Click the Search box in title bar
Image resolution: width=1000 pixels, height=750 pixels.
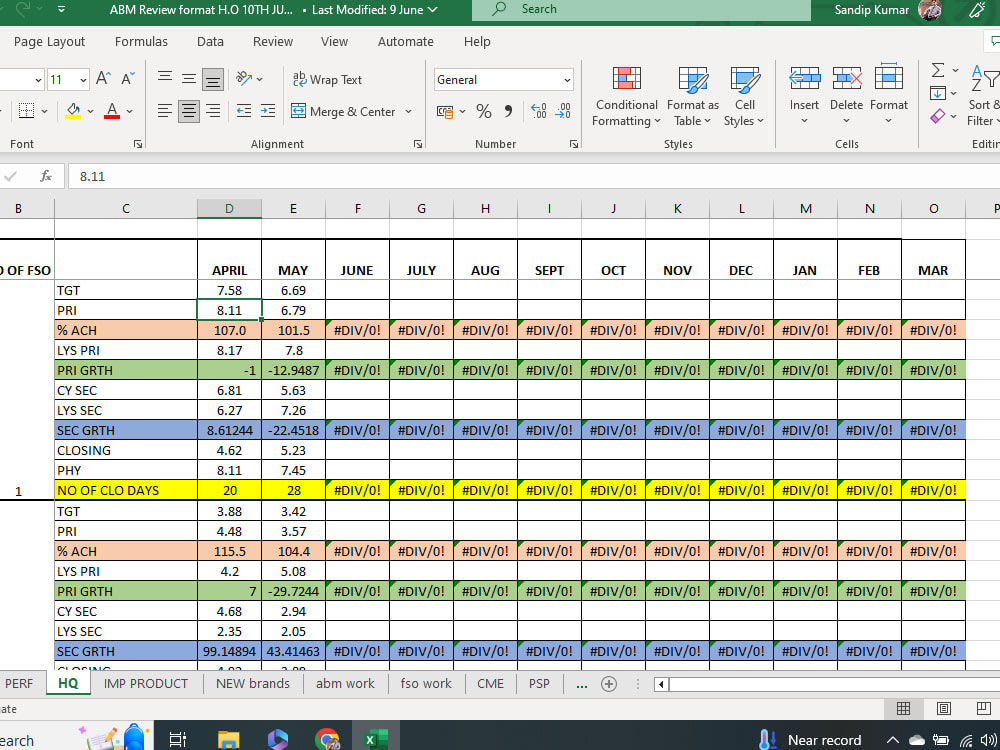(641, 10)
